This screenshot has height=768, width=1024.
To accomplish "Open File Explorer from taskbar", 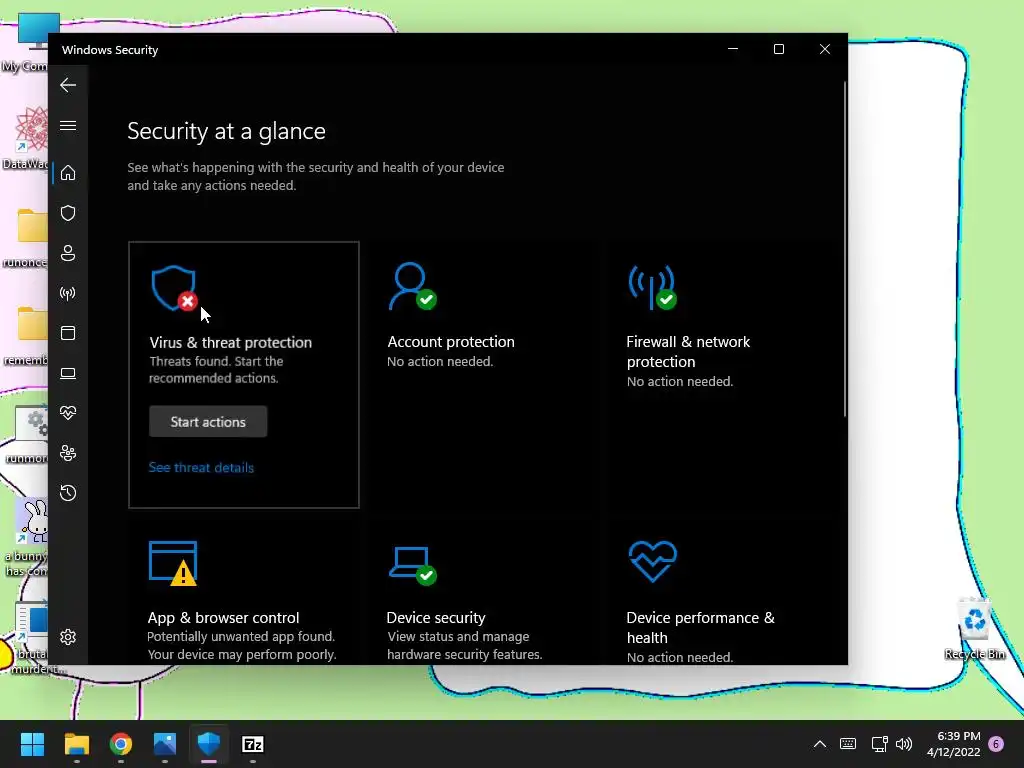I will pyautogui.click(x=76, y=744).
